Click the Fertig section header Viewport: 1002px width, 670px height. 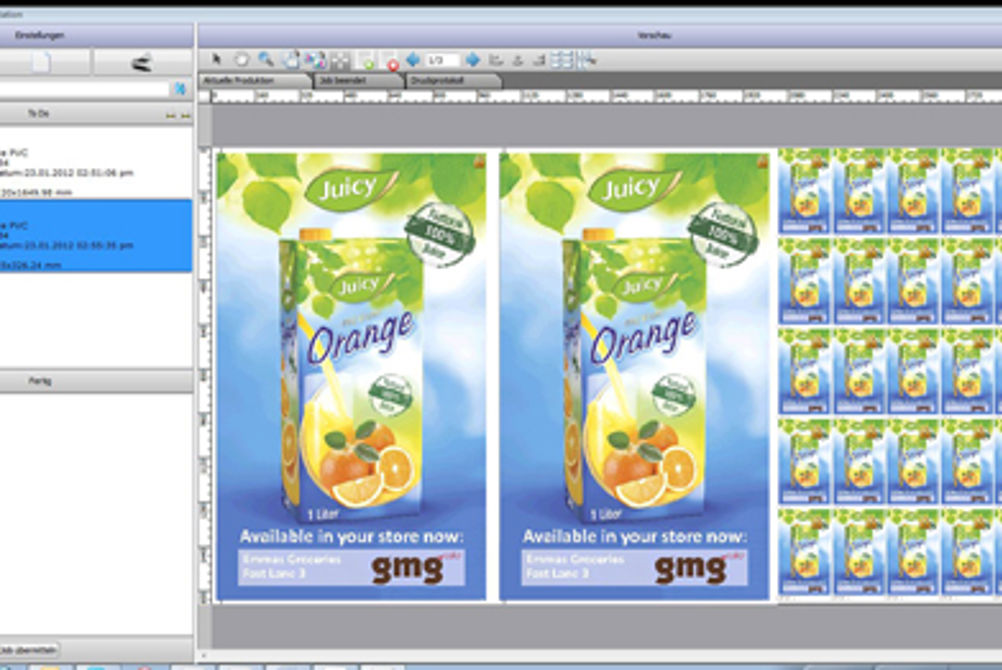(x=96, y=381)
